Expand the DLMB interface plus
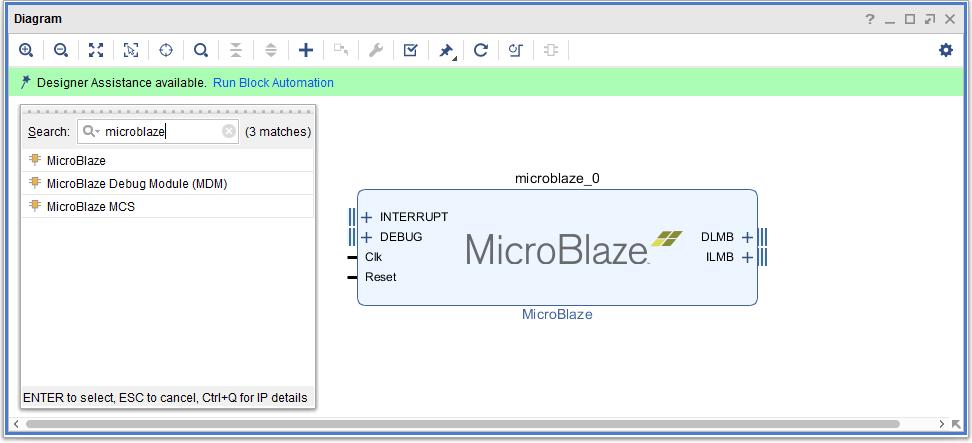Viewport: 972px width, 443px height. pos(748,237)
